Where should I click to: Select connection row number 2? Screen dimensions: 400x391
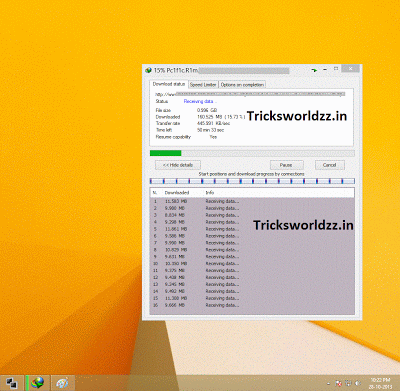(252, 208)
